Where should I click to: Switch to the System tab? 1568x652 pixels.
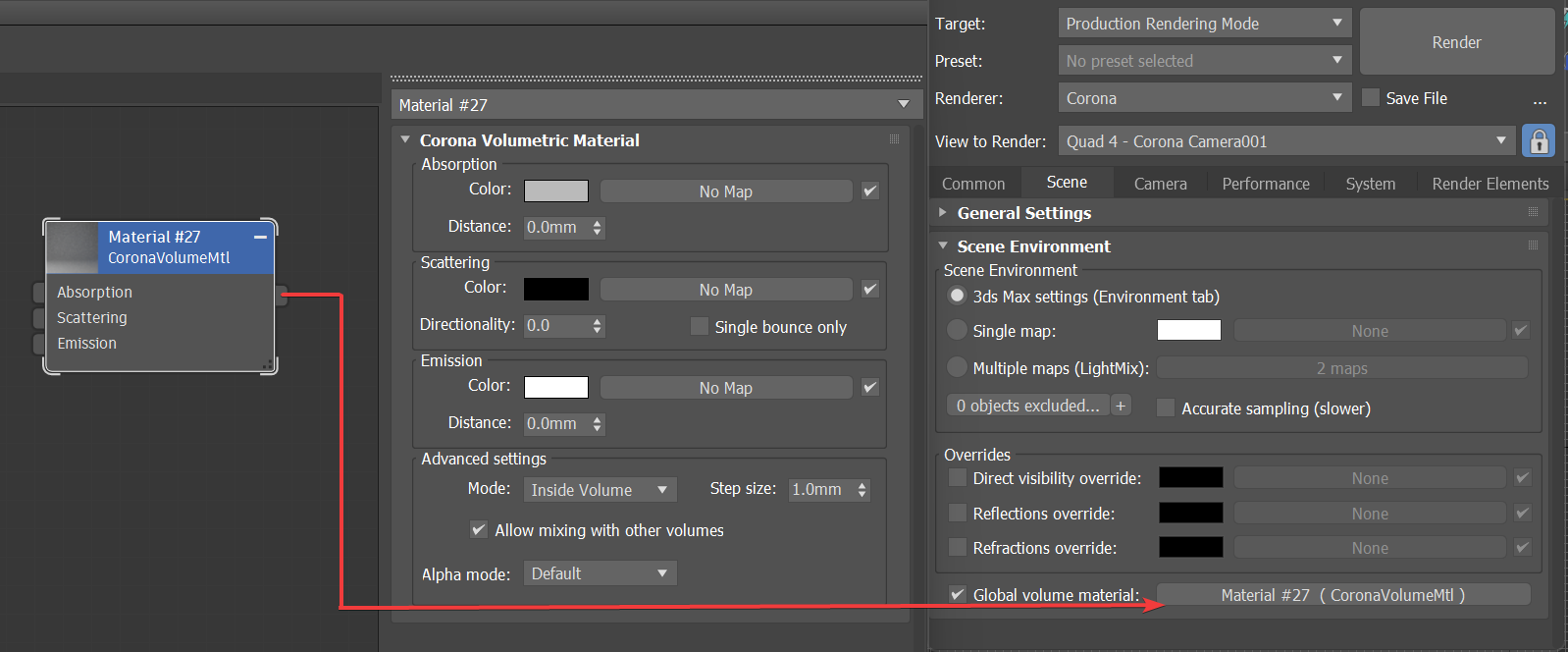tap(1371, 184)
